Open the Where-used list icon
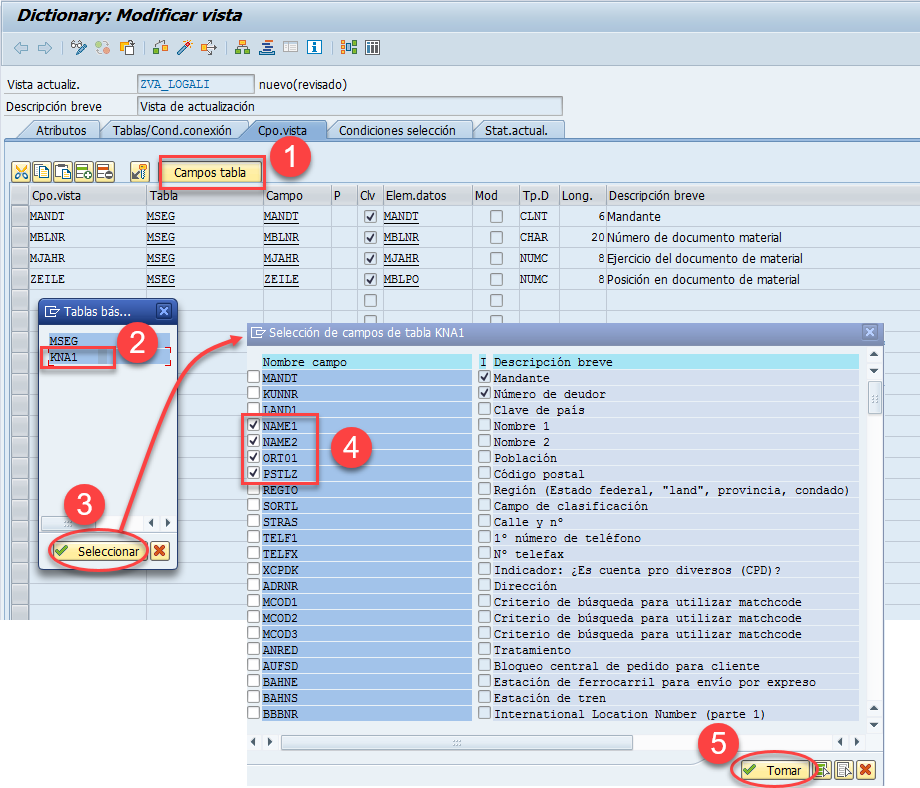 point(209,48)
